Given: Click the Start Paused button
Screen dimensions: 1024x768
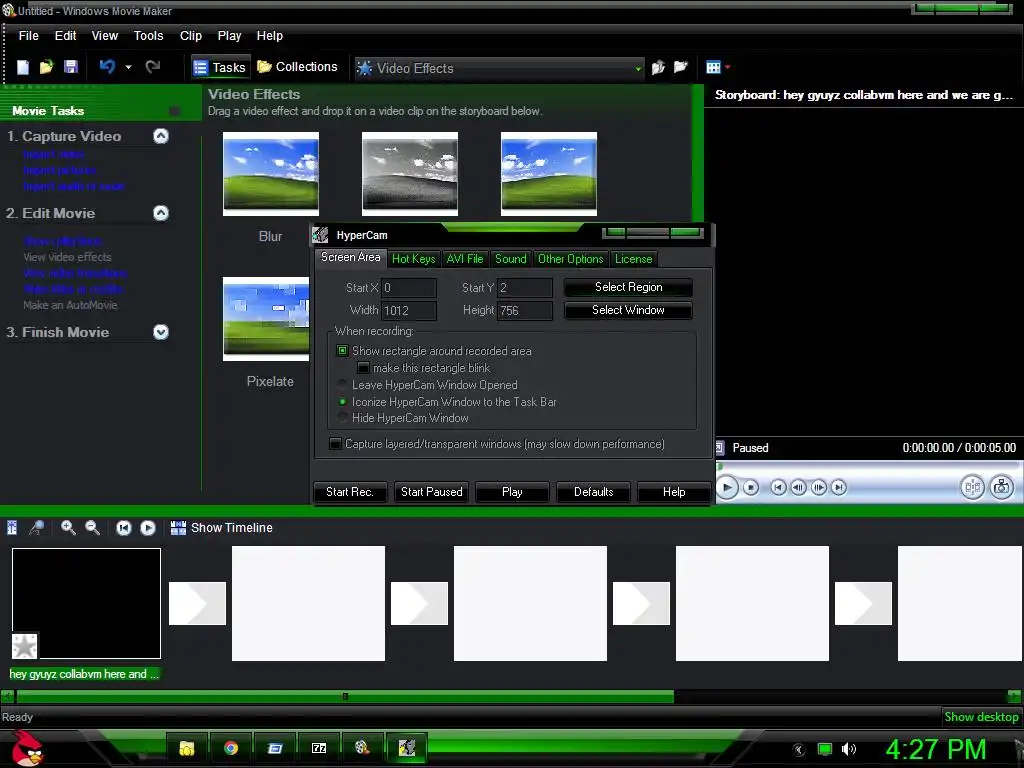Looking at the screenshot, I should [x=432, y=492].
